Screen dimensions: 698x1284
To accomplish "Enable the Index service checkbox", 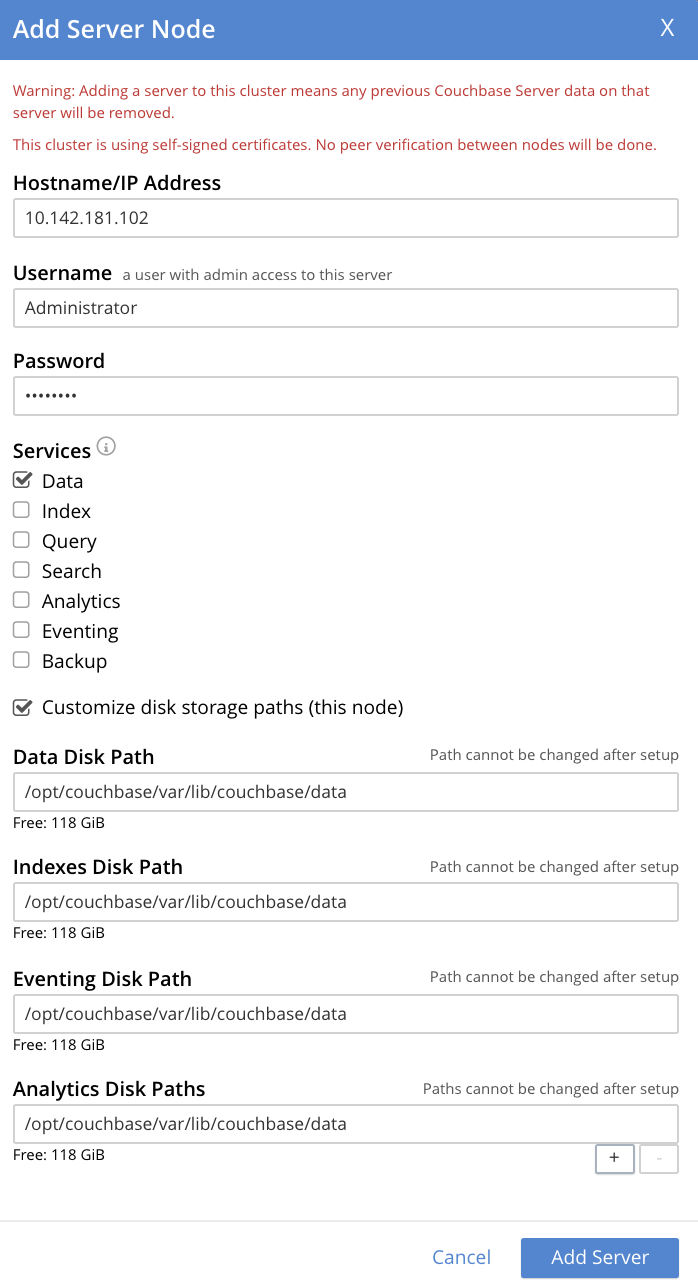I will point(21,510).
